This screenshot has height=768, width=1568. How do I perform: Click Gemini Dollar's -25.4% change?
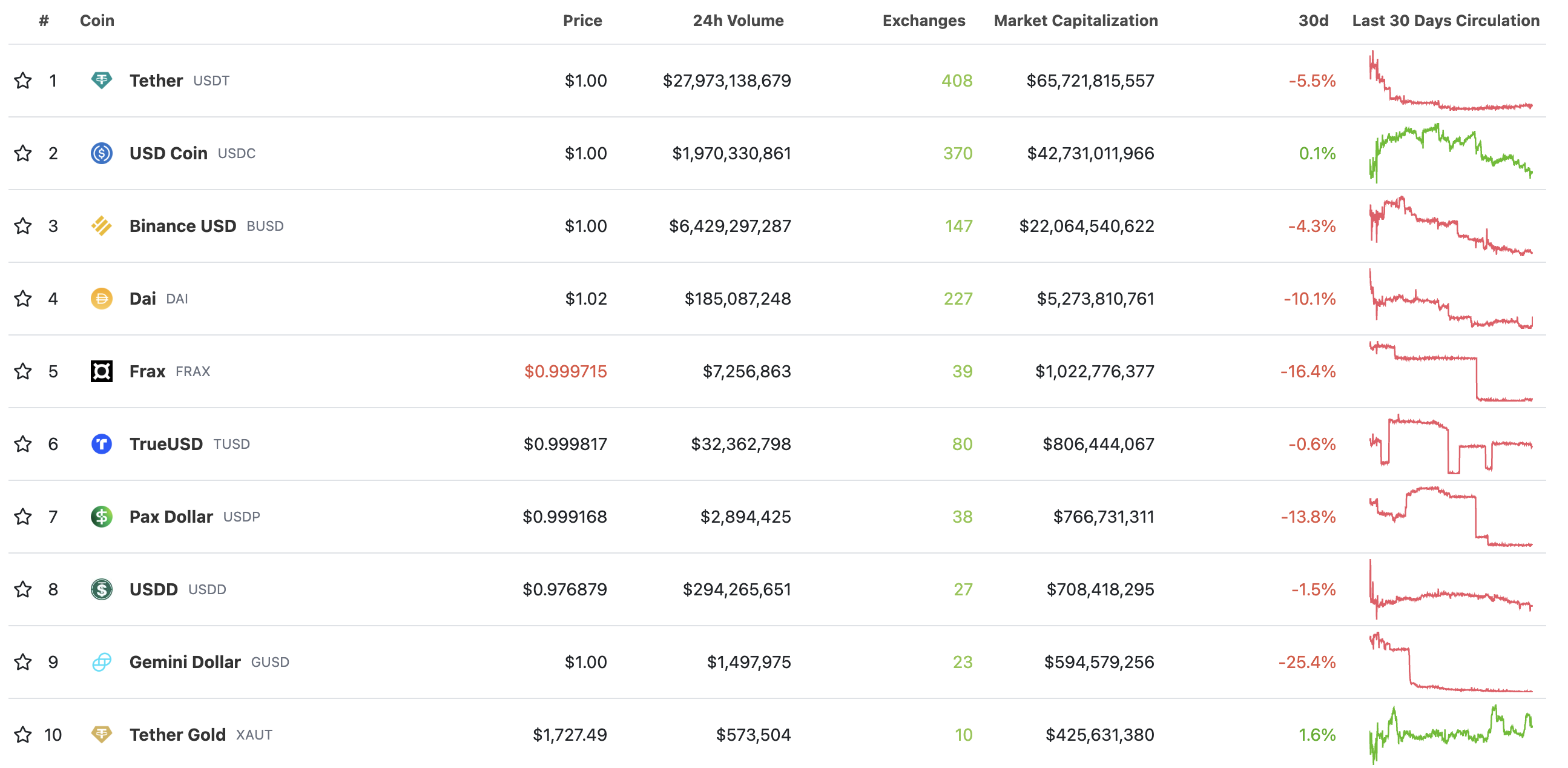[1307, 662]
